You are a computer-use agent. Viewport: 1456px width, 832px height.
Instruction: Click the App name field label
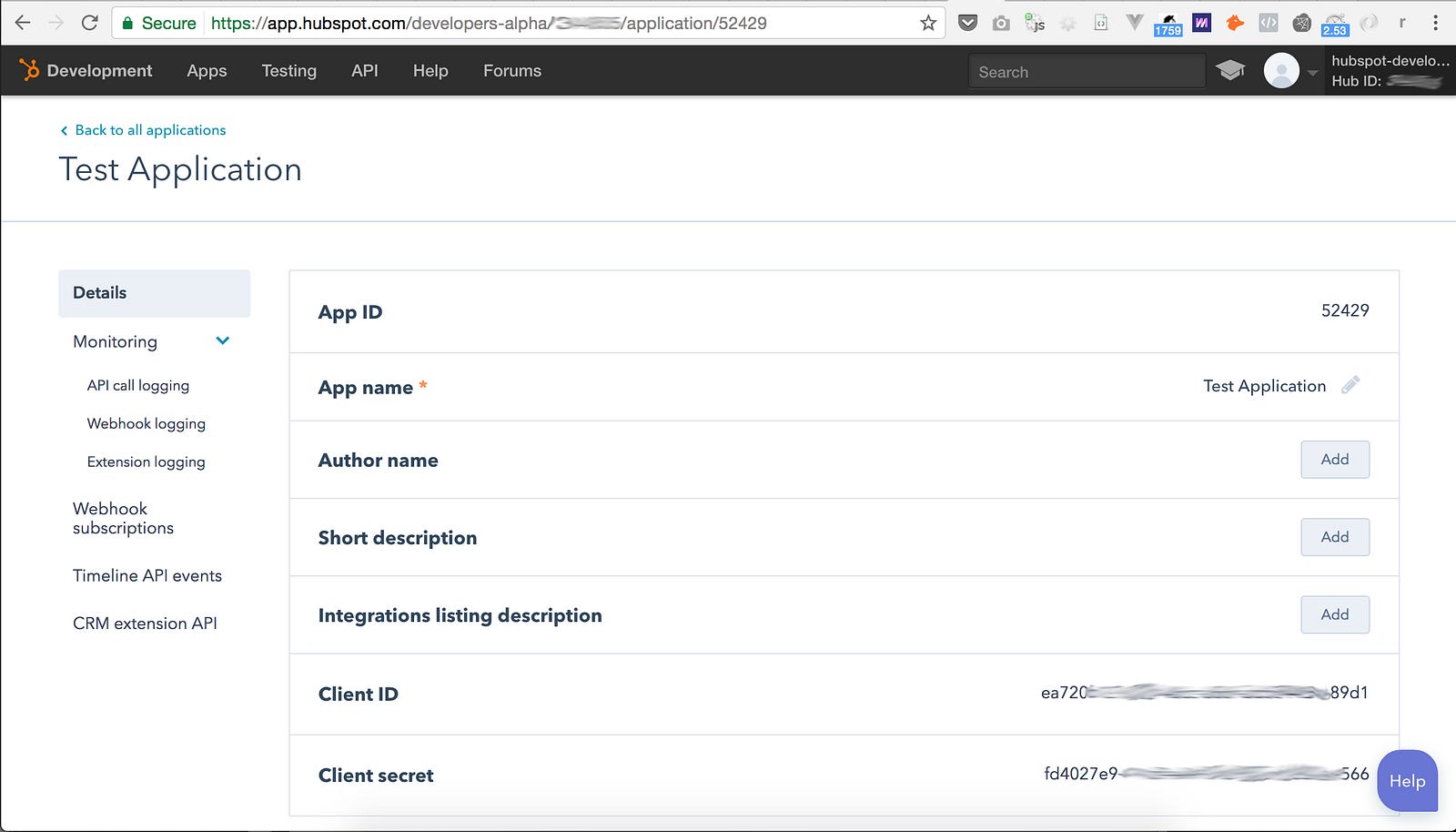tap(366, 388)
